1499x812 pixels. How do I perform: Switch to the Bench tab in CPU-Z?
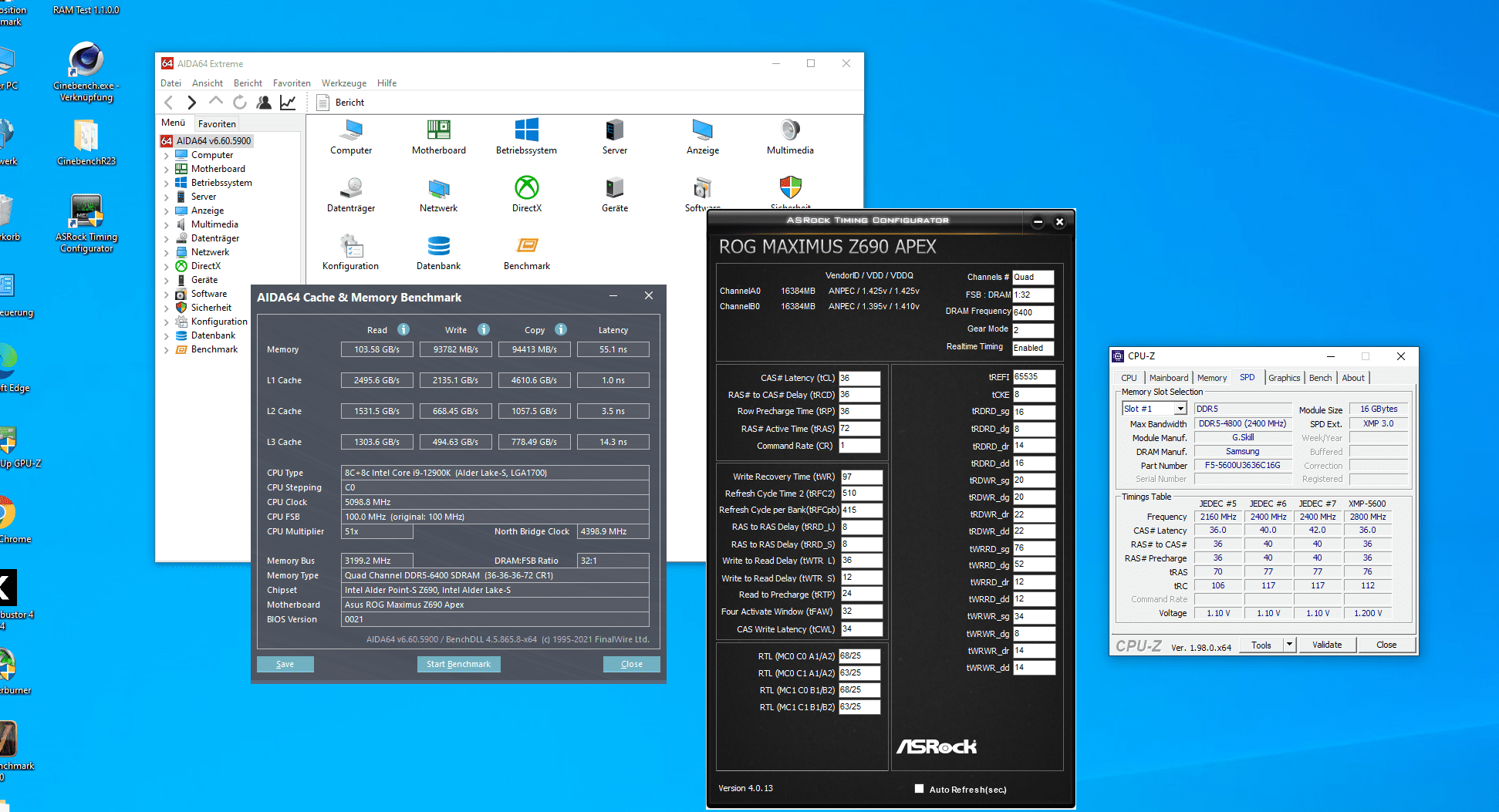(1320, 378)
